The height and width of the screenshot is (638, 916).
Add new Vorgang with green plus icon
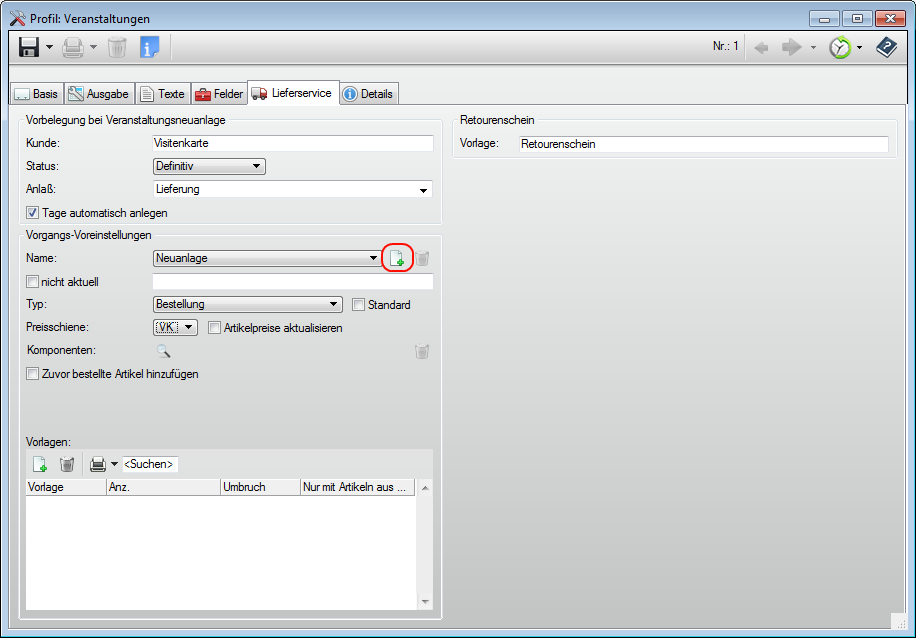pos(397,258)
